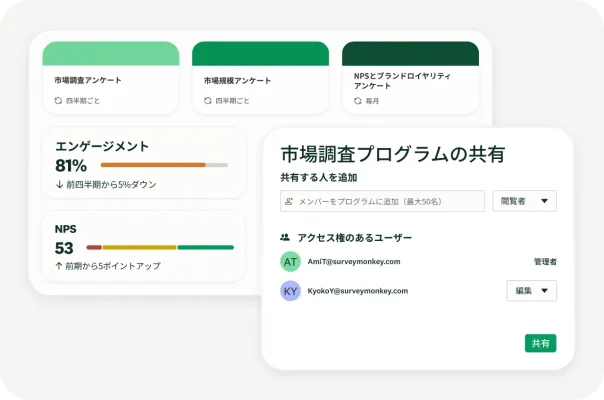Click the 市場調査プログラムの共有 heading
This screenshot has width=604, height=400.
(393, 154)
